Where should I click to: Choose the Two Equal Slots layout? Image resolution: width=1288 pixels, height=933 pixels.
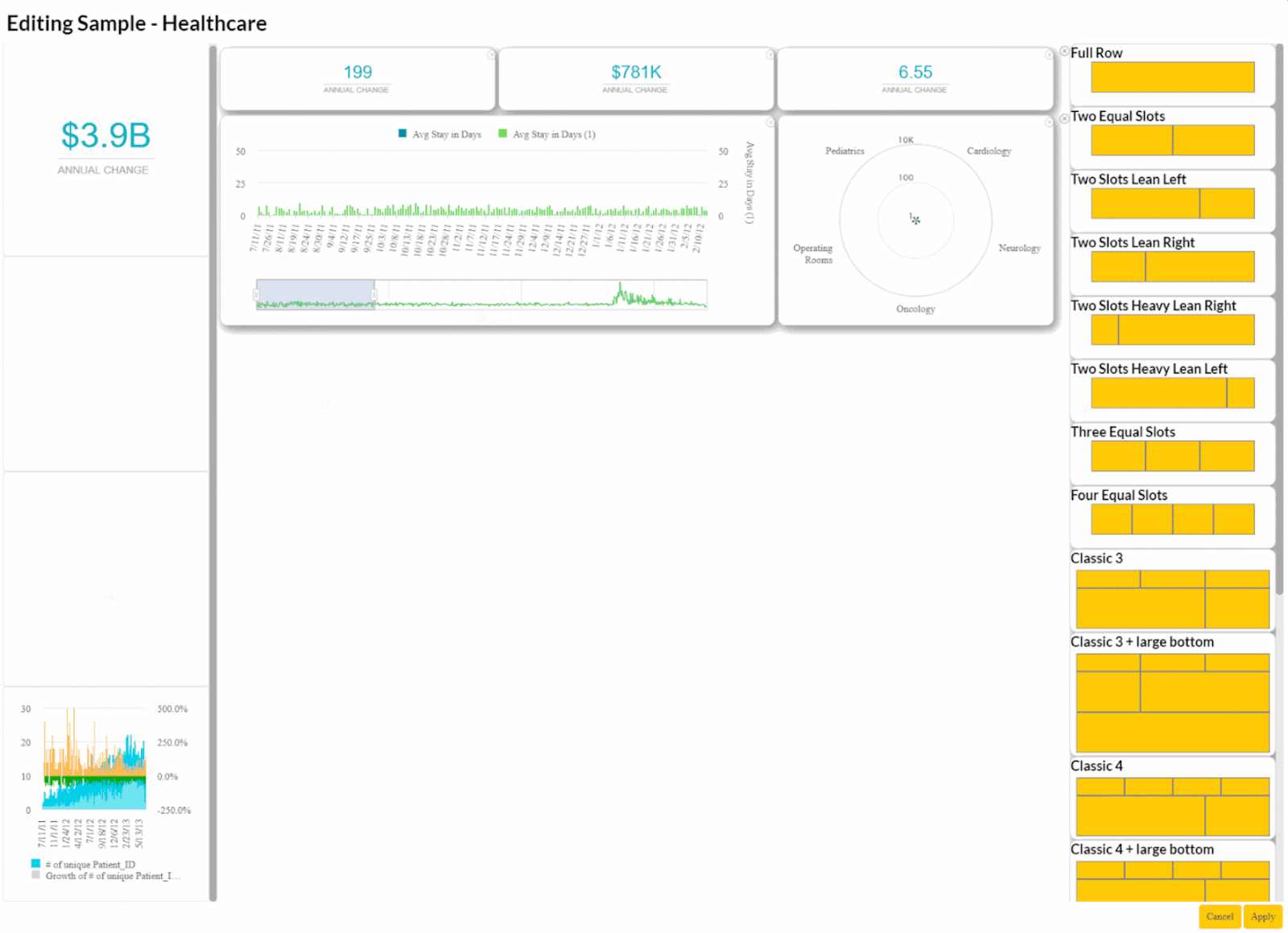pyautogui.click(x=1172, y=140)
